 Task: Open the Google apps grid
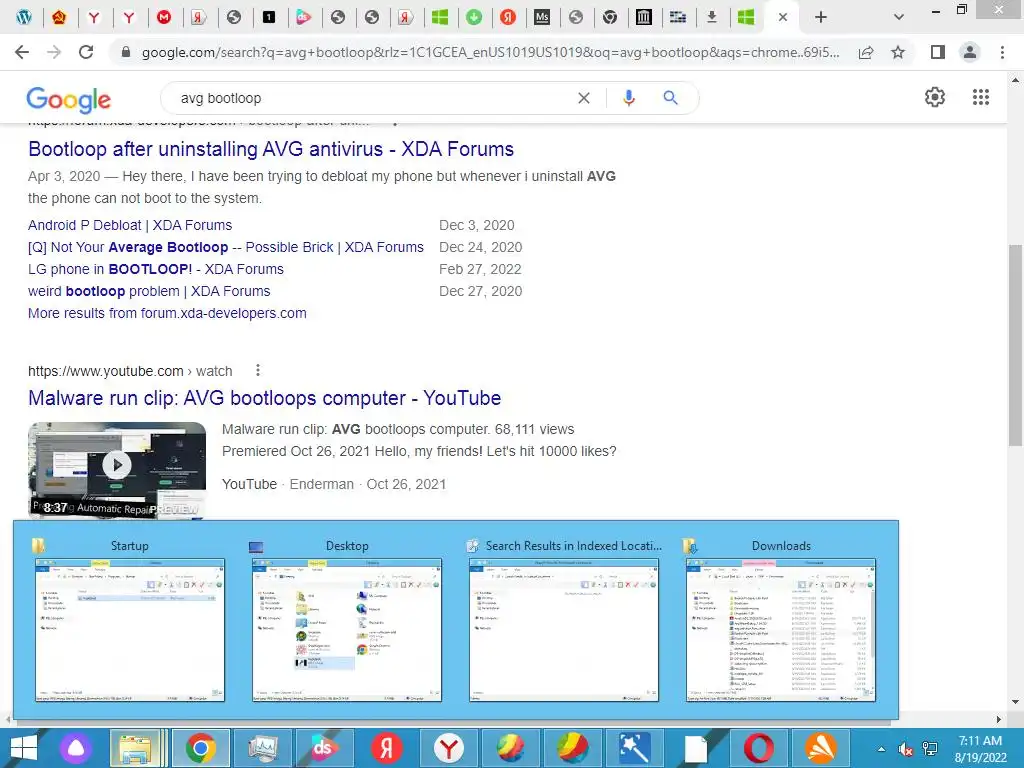(981, 97)
